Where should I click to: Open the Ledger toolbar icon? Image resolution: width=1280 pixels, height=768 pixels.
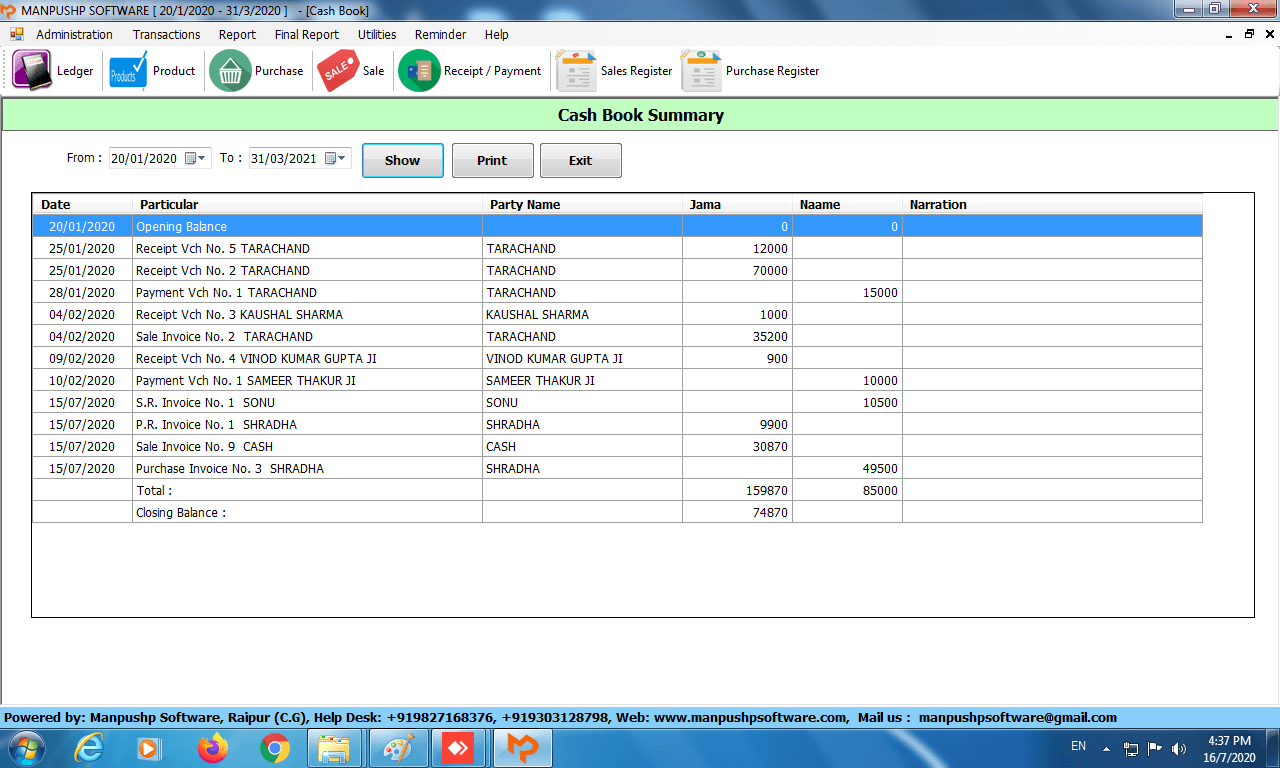point(32,71)
